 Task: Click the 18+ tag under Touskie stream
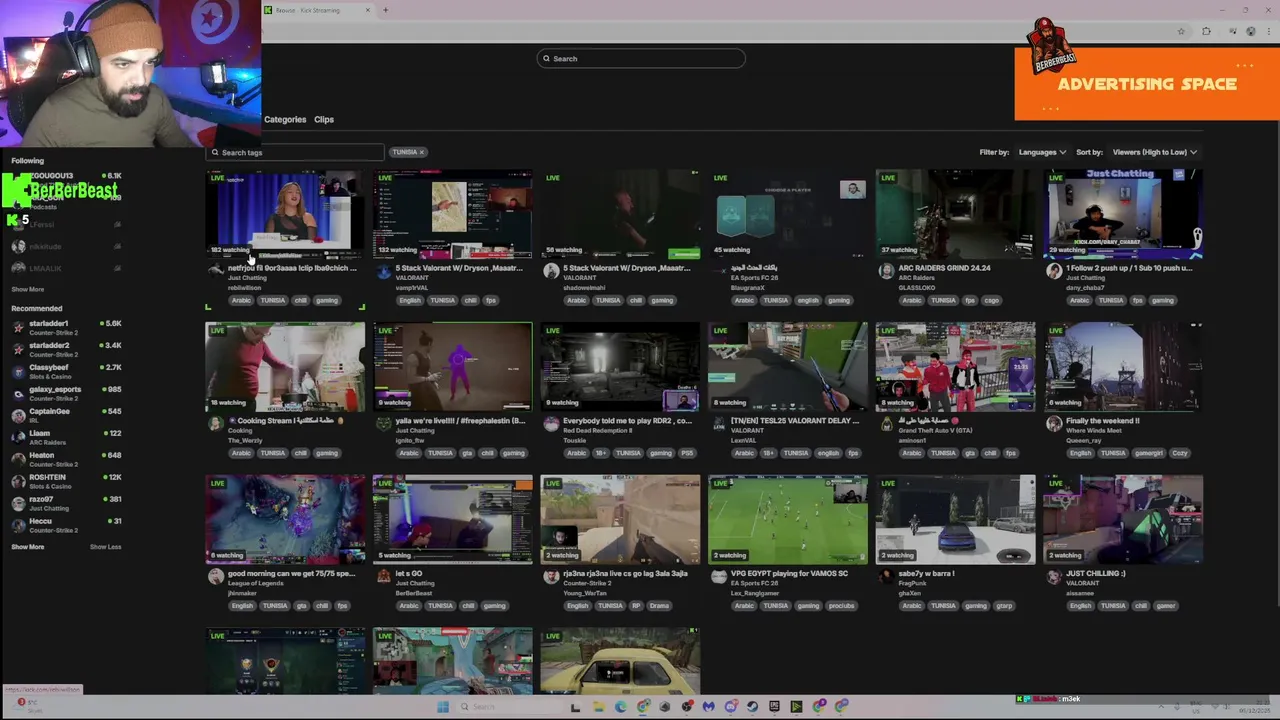(602, 454)
